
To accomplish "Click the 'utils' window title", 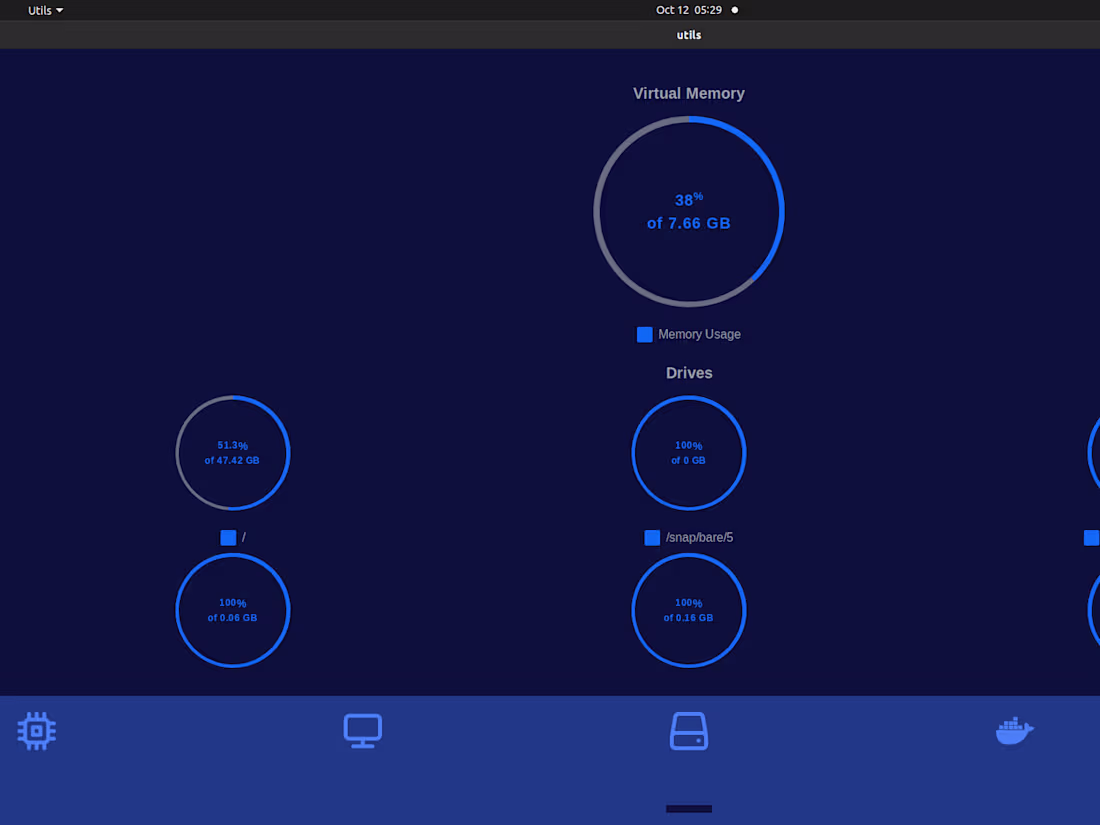I will point(689,34).
